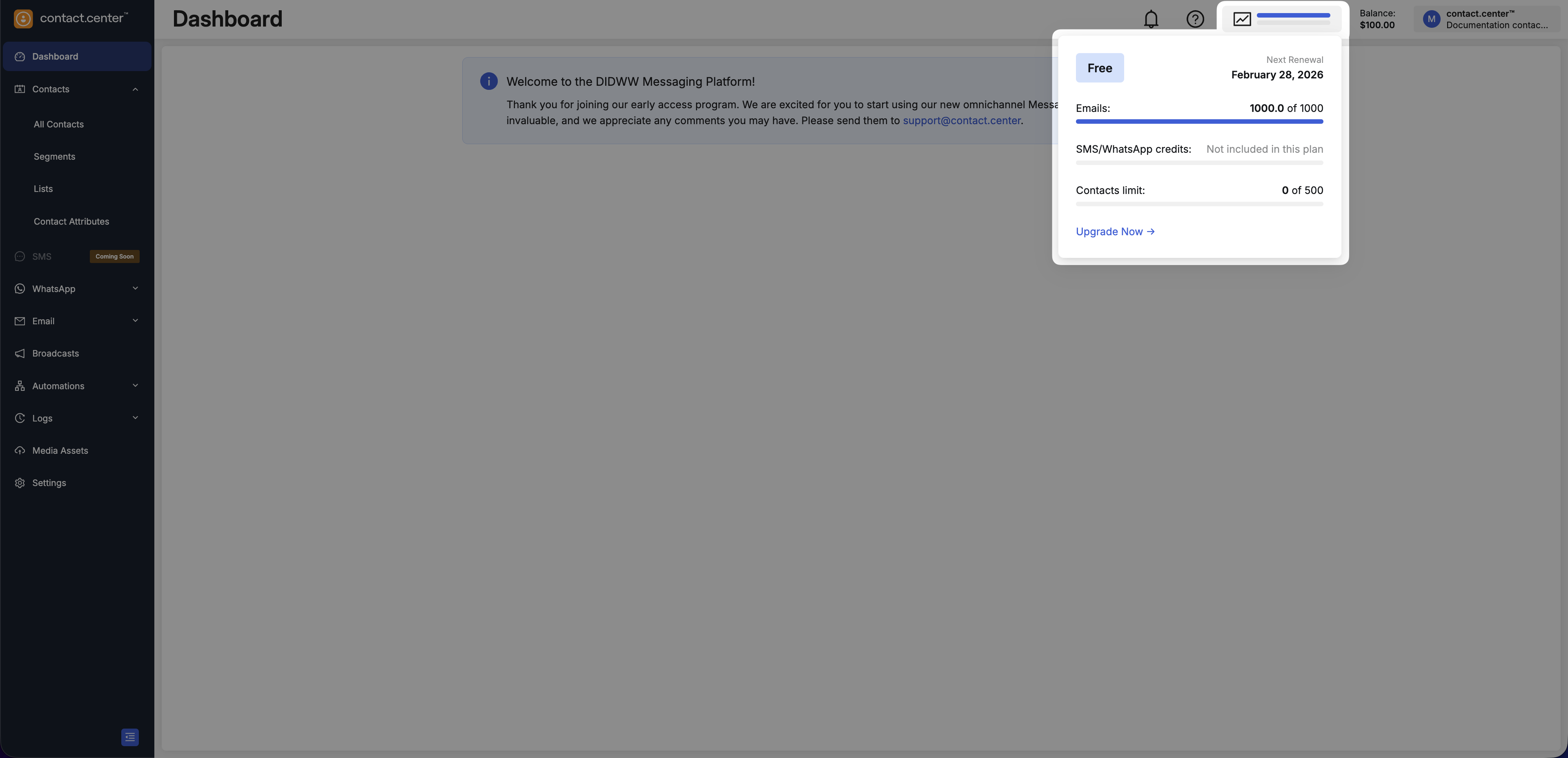
Task: Select Segments menu item
Action: click(x=54, y=156)
